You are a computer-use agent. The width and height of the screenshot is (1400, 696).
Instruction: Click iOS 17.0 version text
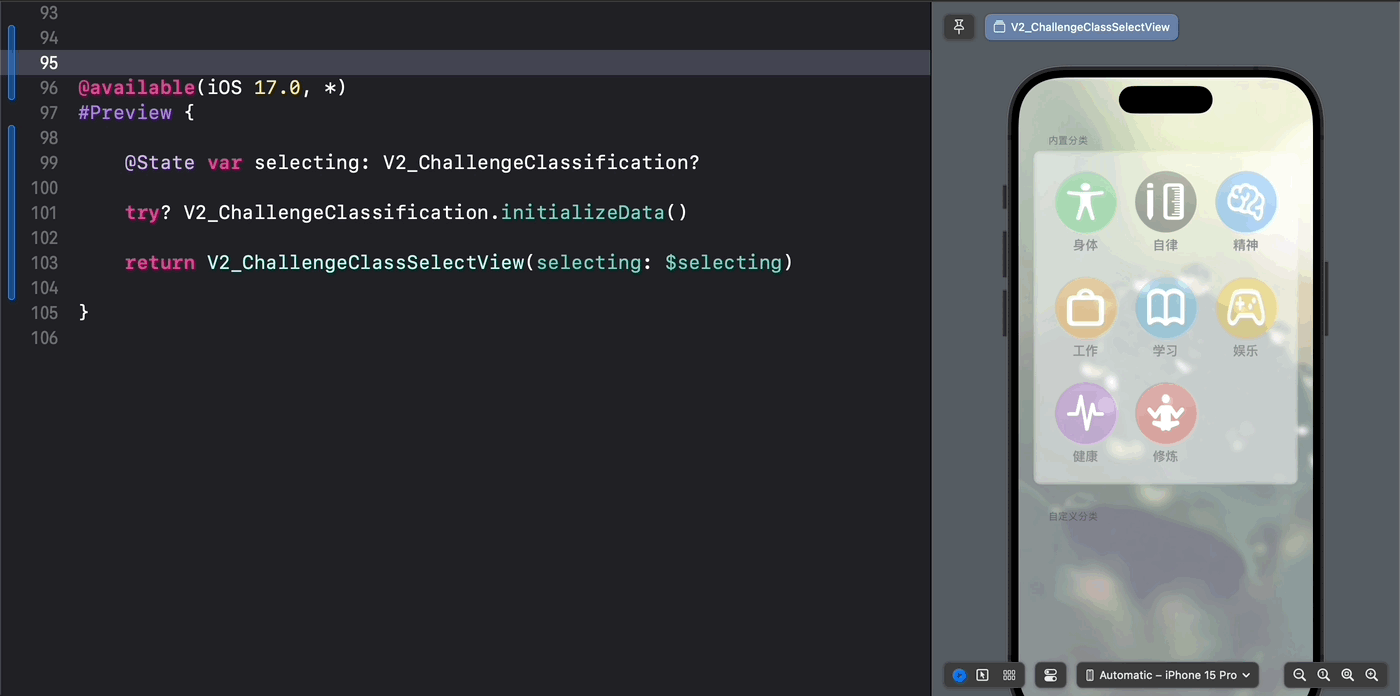click(x=254, y=88)
